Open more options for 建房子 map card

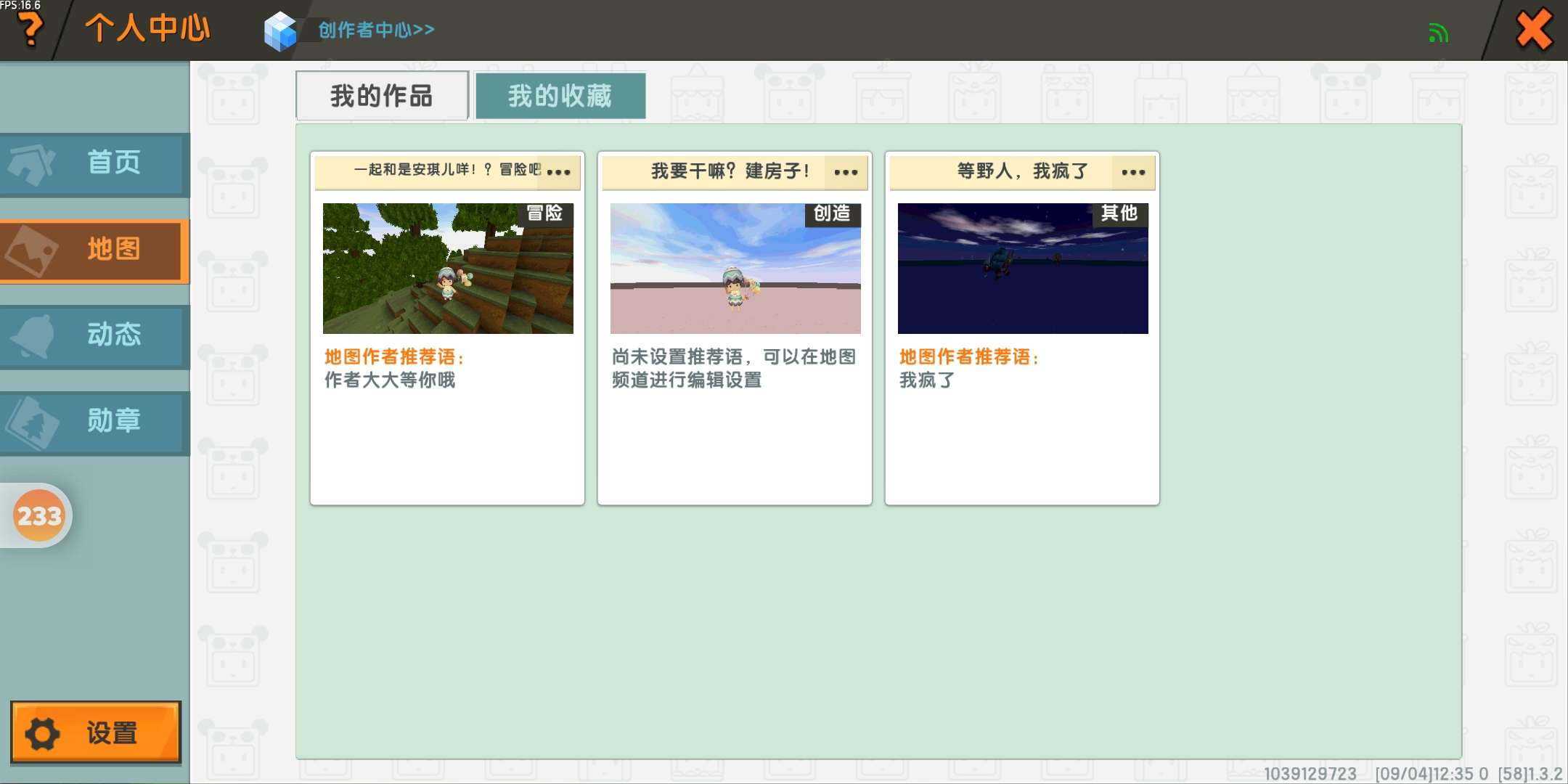846,172
